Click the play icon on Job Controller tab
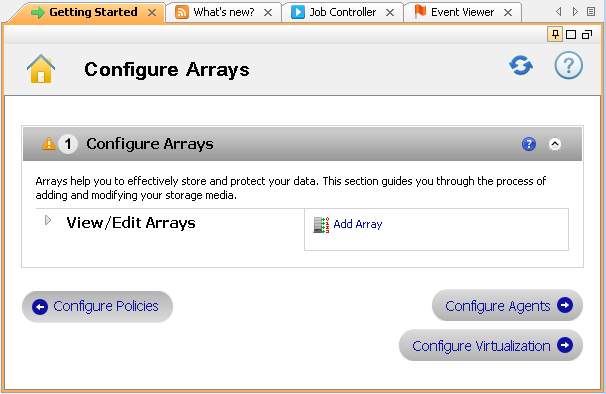606x394 pixels. click(298, 12)
